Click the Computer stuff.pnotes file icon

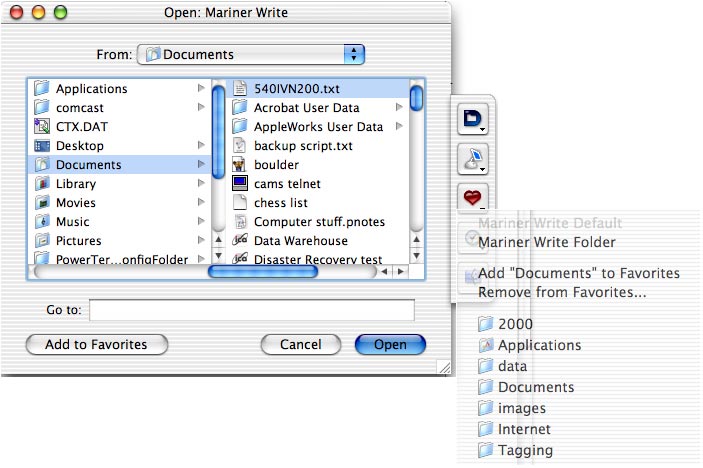coord(240,221)
